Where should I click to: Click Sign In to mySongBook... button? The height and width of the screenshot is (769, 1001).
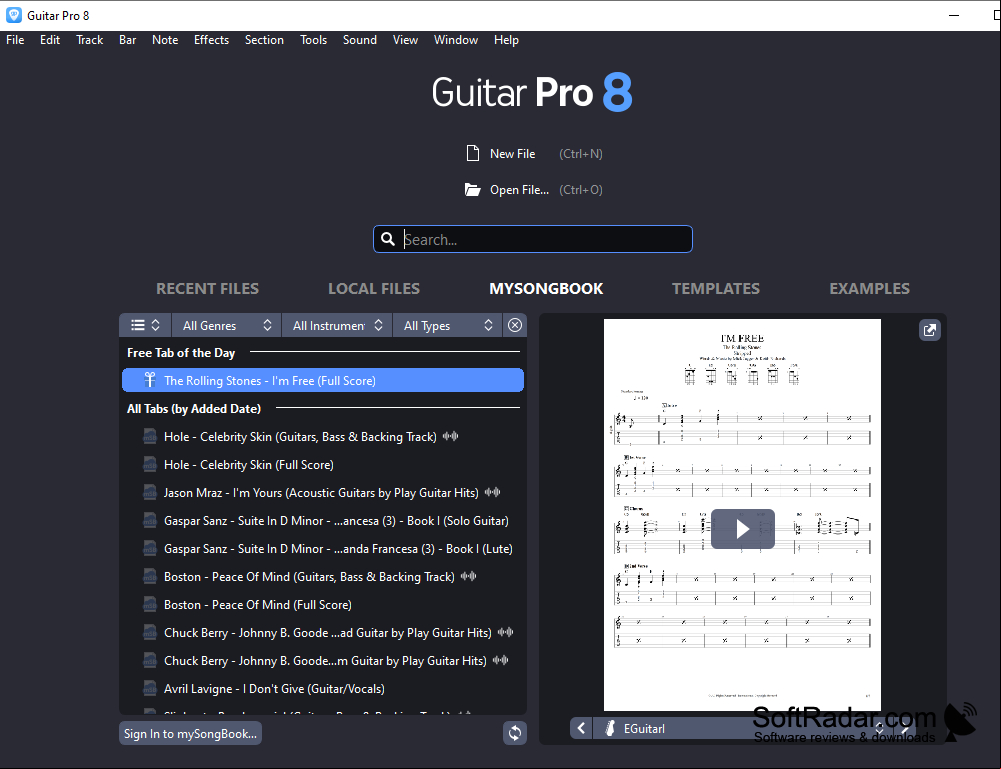coord(190,733)
